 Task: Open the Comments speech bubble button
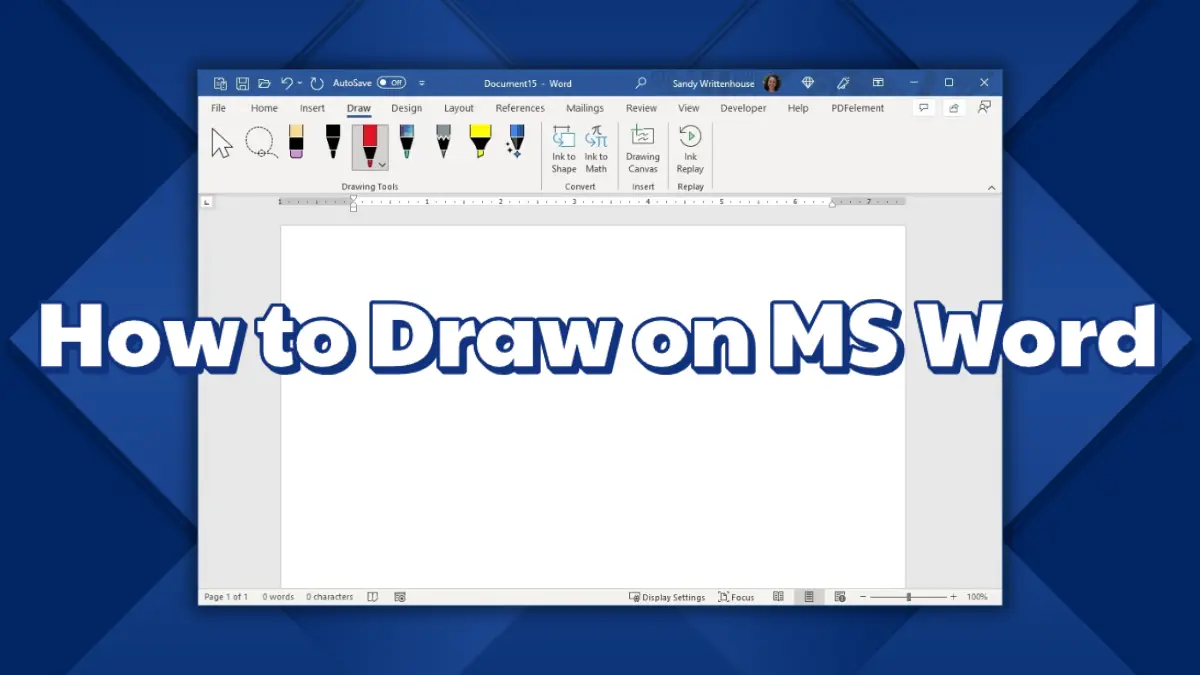tap(924, 108)
